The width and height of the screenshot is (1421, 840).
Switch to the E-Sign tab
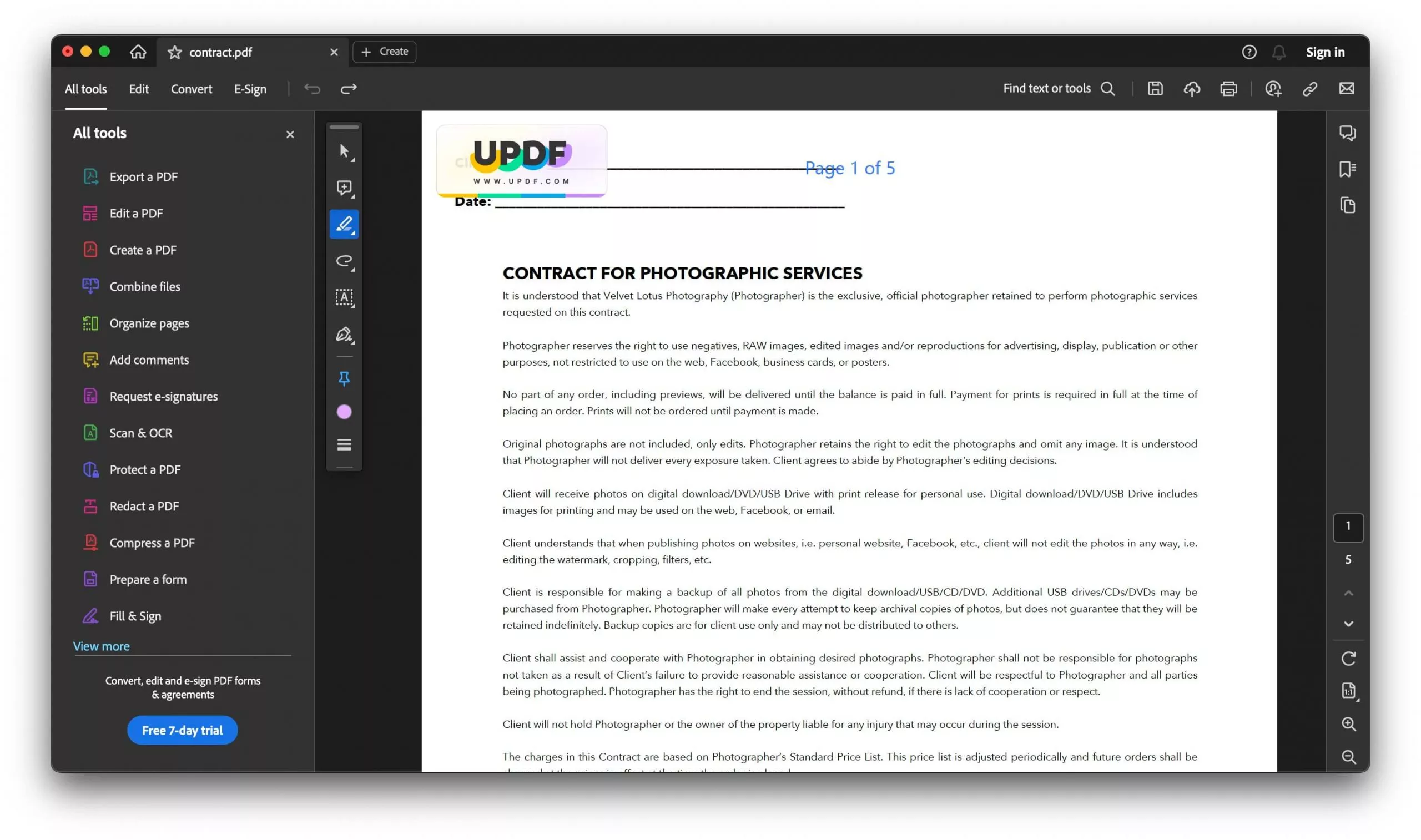click(250, 89)
